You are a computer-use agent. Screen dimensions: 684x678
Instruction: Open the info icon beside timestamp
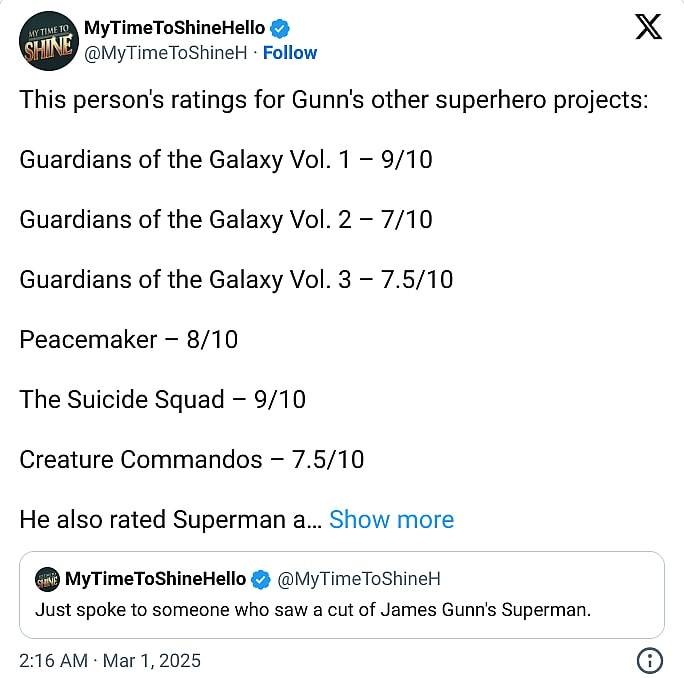coord(649,660)
